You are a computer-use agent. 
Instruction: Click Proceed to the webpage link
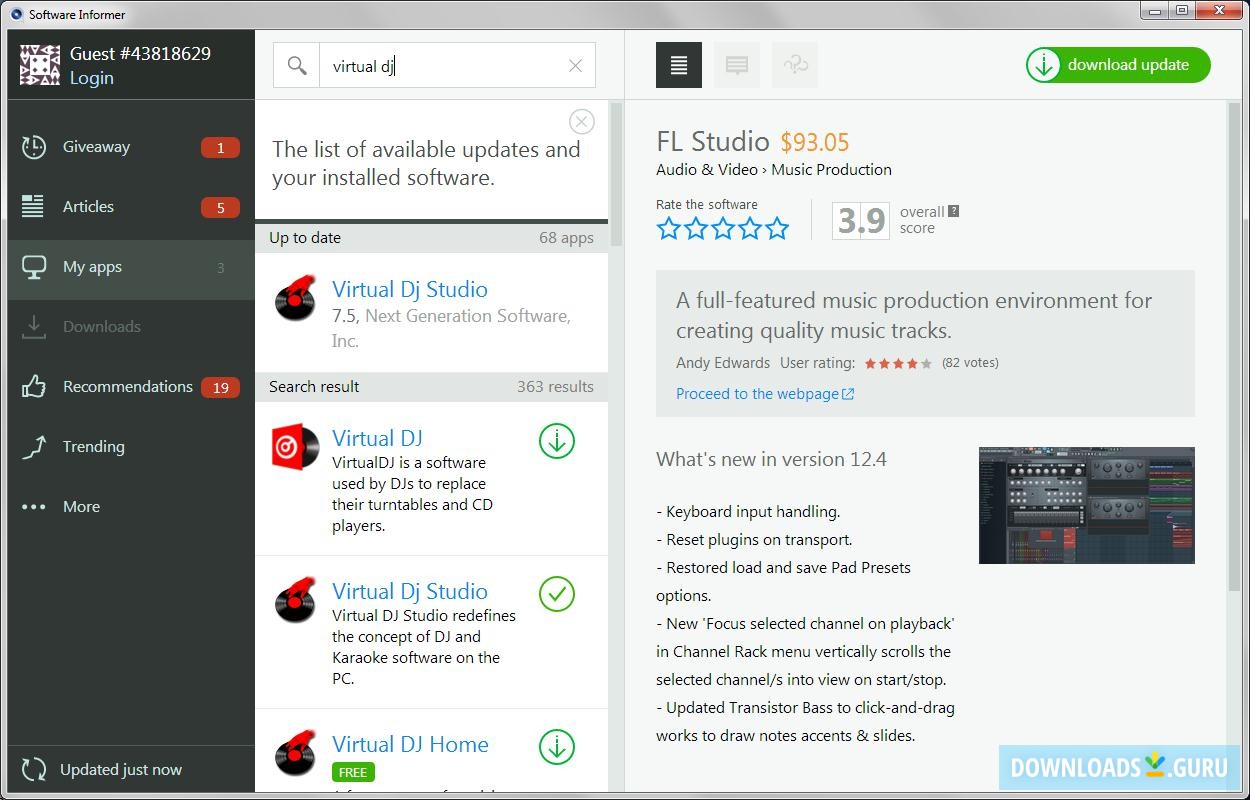(x=765, y=394)
